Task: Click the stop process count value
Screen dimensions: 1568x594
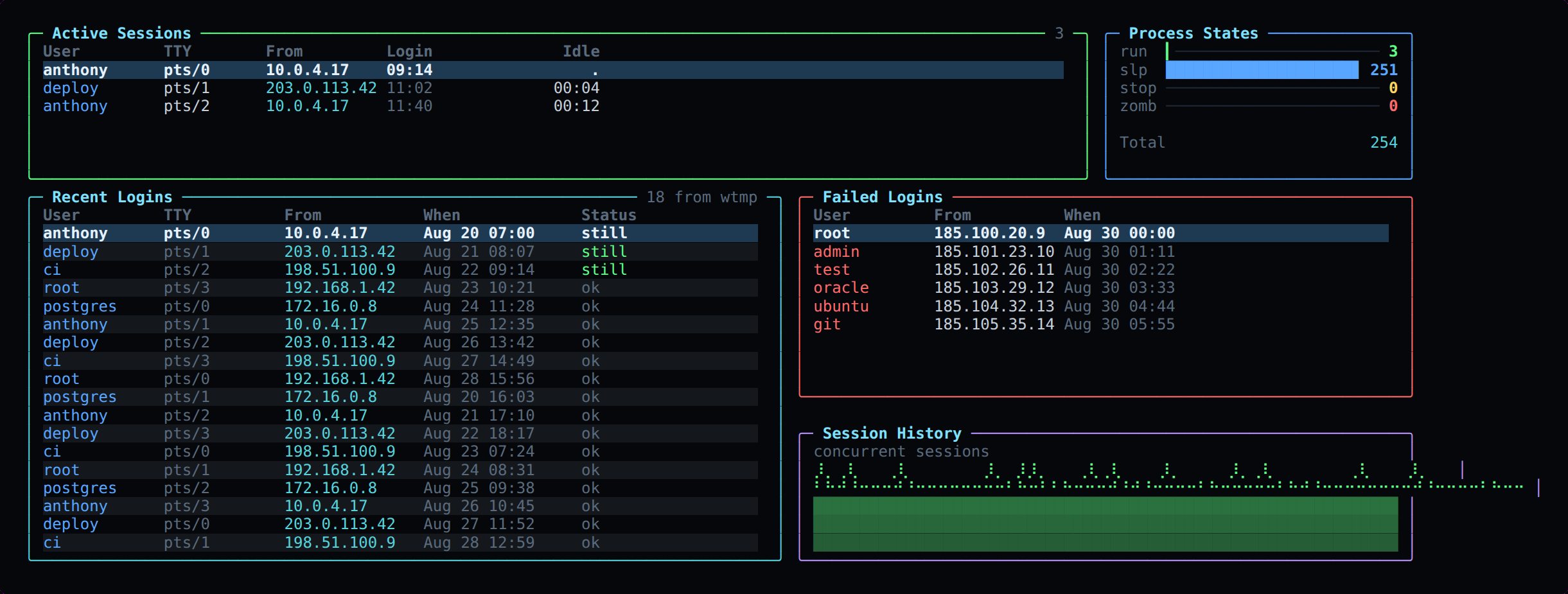Action: (x=1393, y=88)
